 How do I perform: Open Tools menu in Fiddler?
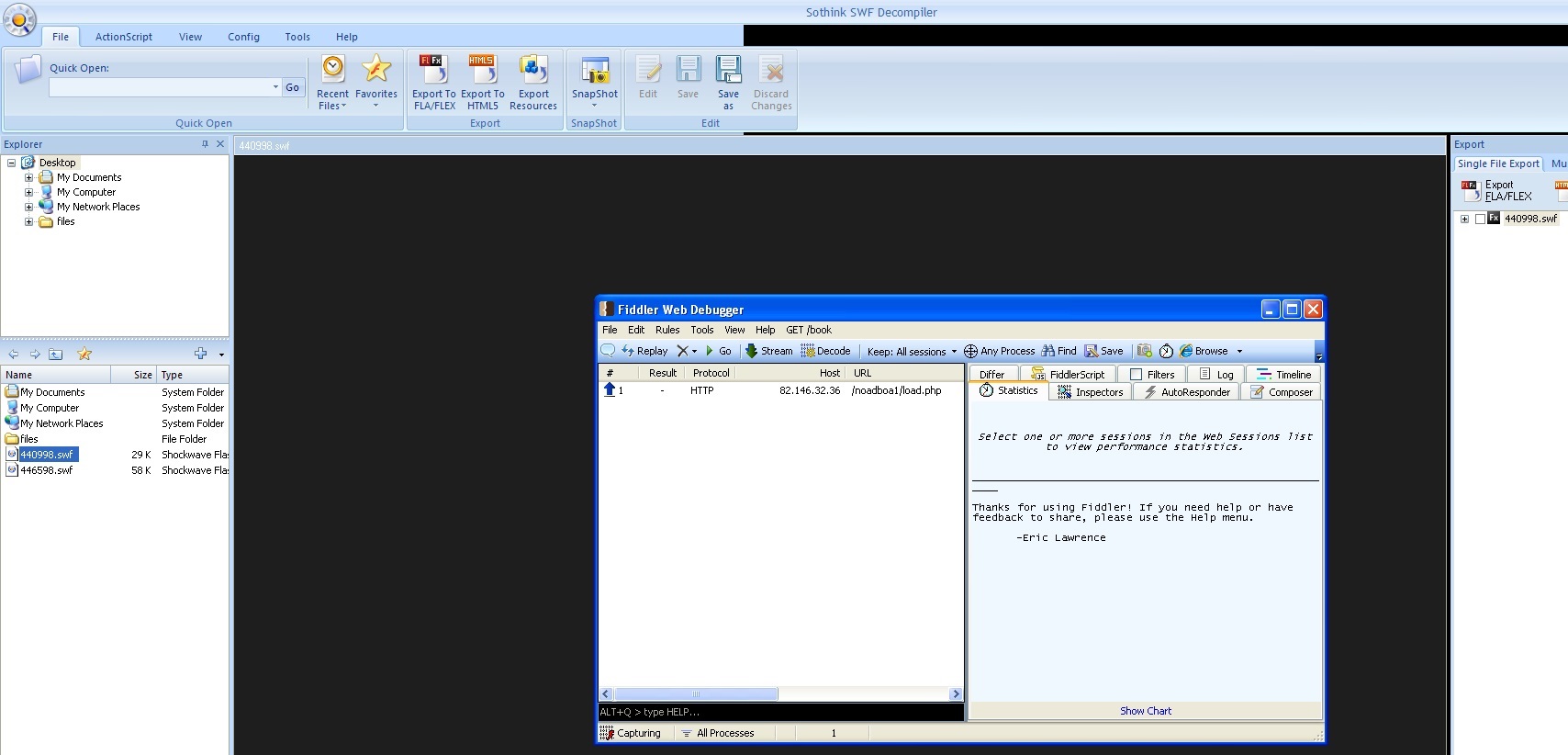point(702,330)
